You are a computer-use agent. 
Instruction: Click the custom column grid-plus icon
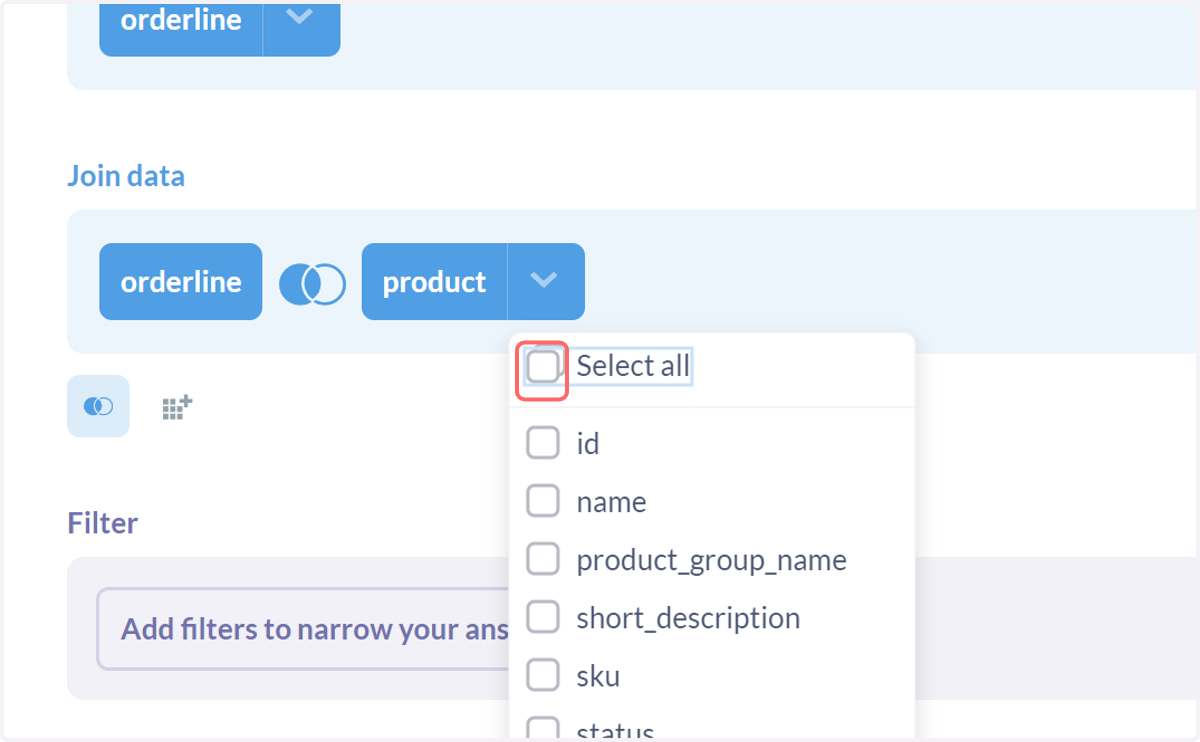[x=177, y=407]
